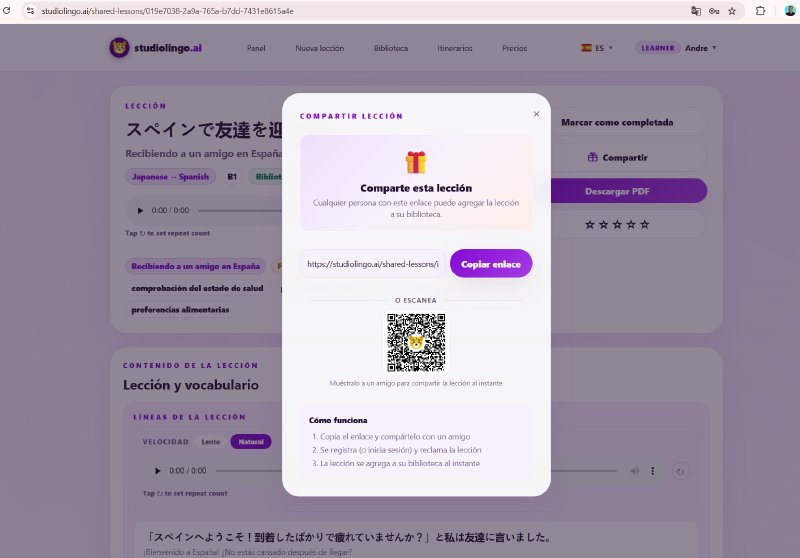Navigate to Itinerarios
The height and width of the screenshot is (558, 800).
click(x=455, y=48)
